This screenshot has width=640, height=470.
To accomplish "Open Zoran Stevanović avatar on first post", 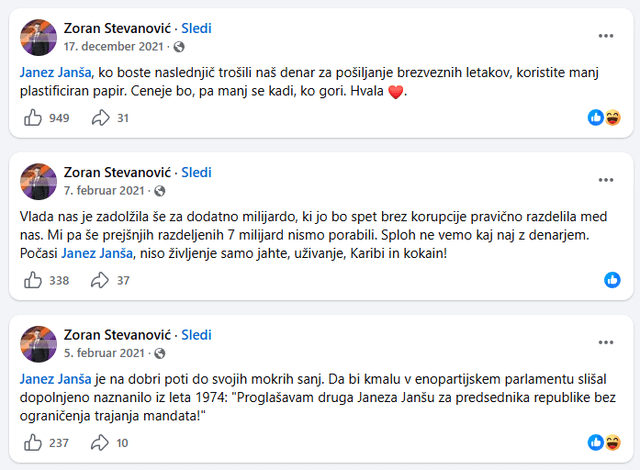I will click(x=38, y=37).
